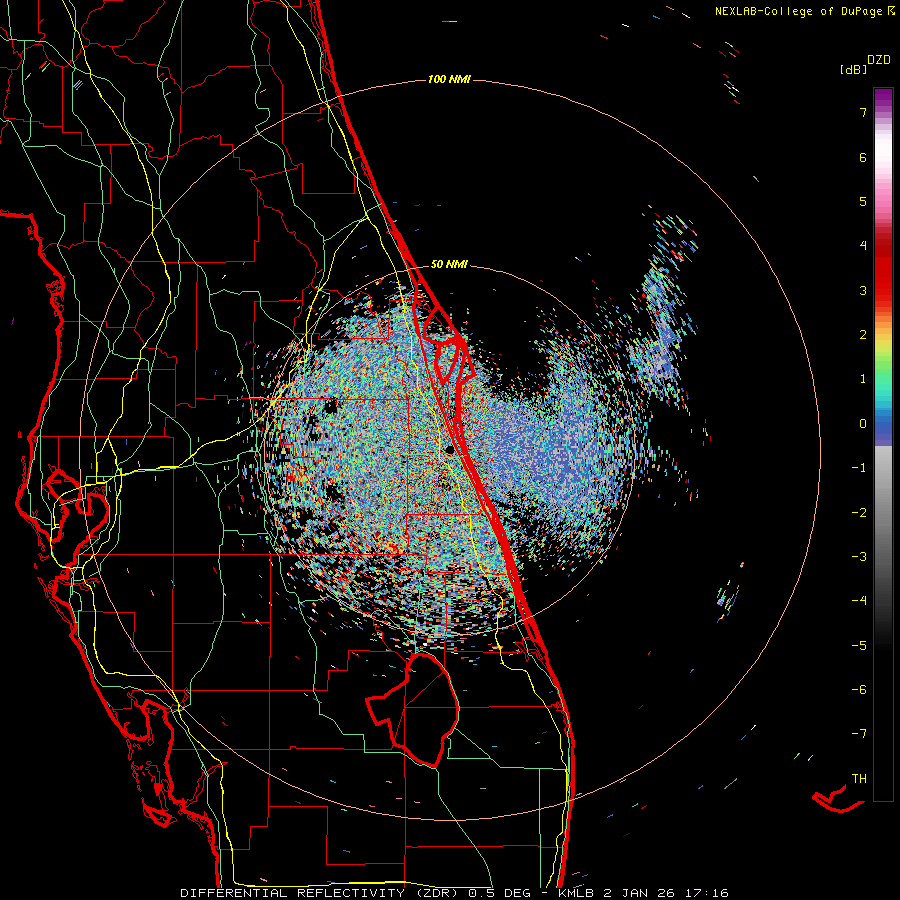
Task: Click the ZDR color scale bar
Action: (x=883, y=444)
